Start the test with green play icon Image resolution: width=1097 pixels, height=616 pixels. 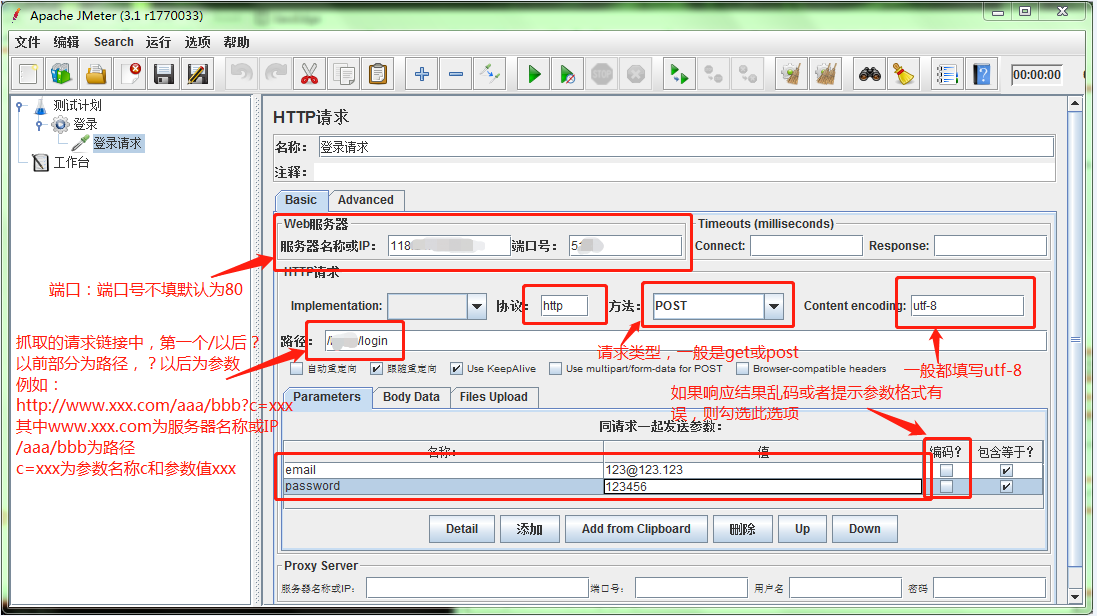[534, 74]
